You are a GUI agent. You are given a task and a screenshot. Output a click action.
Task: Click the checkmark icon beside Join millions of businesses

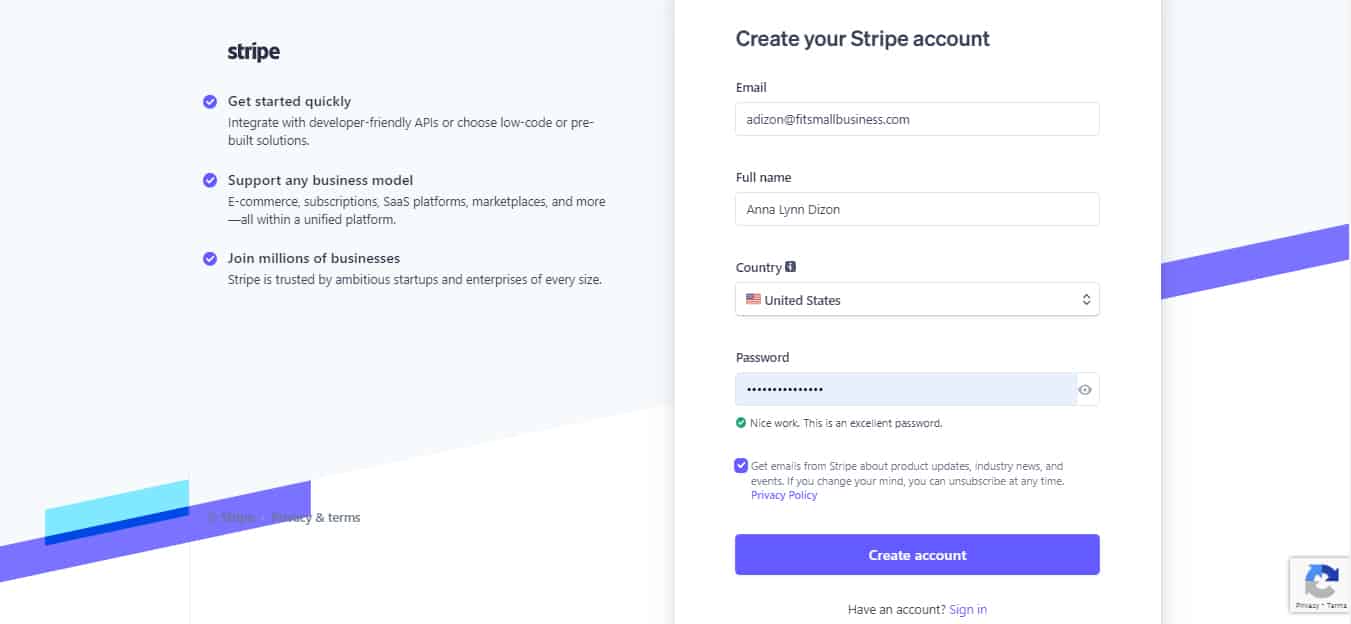click(210, 258)
